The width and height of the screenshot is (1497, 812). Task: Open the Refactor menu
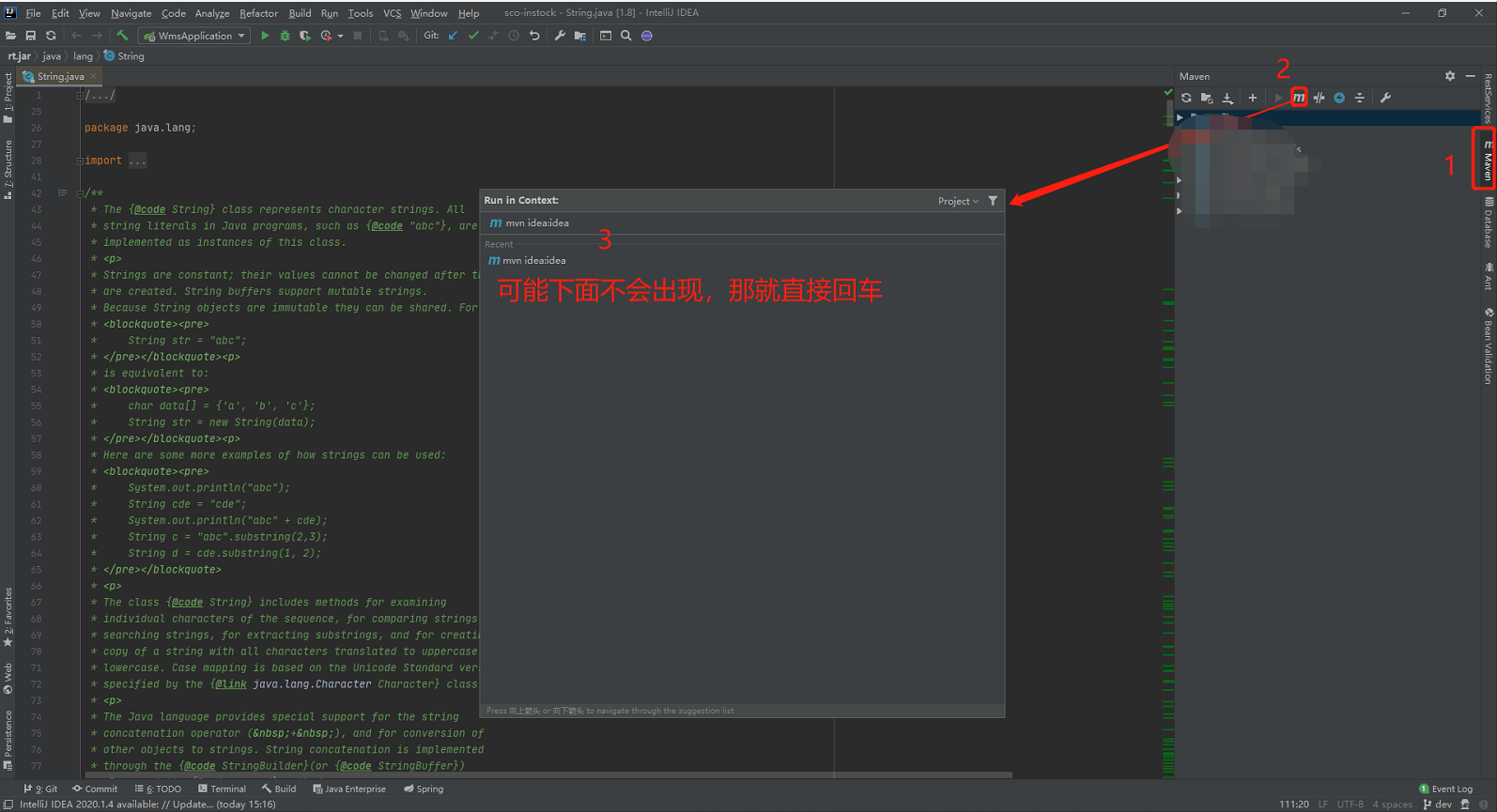coord(258,13)
